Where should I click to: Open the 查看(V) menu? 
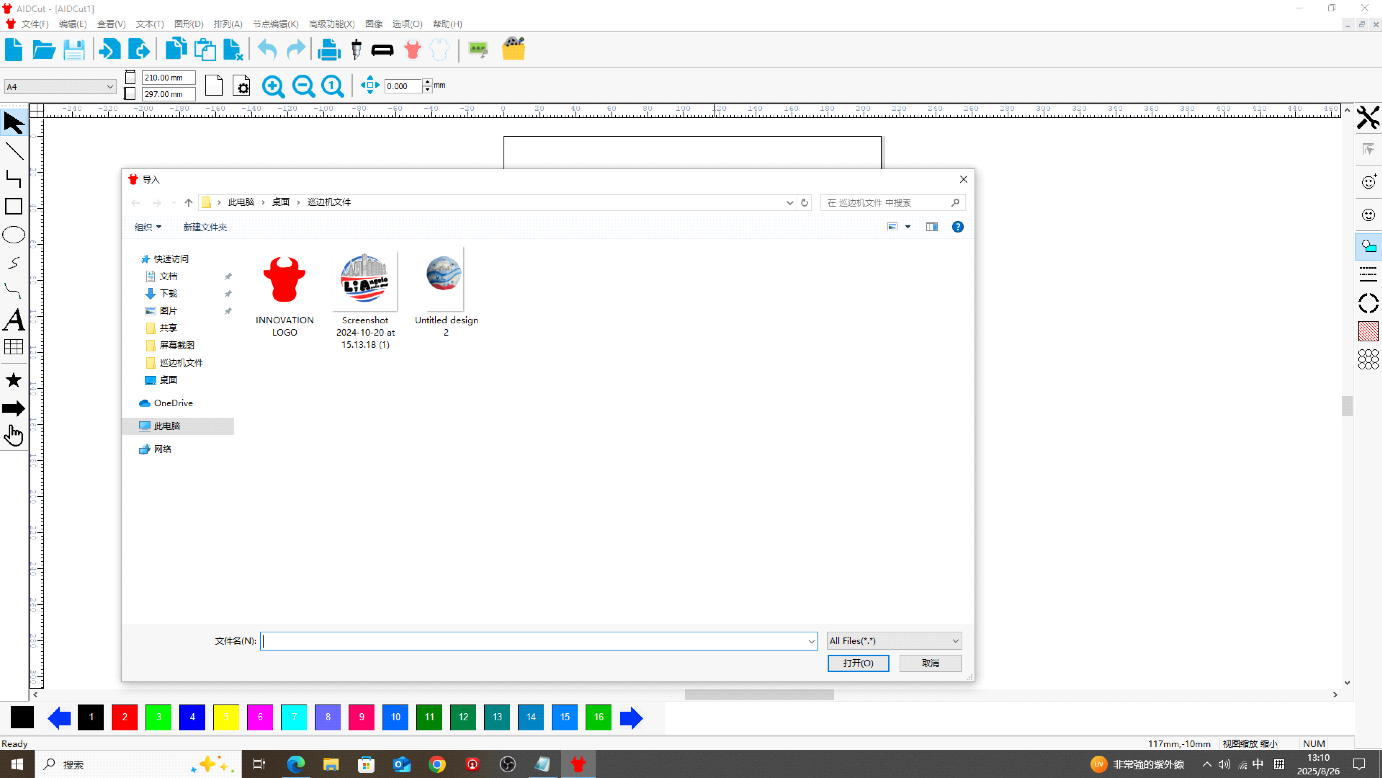tap(112, 24)
